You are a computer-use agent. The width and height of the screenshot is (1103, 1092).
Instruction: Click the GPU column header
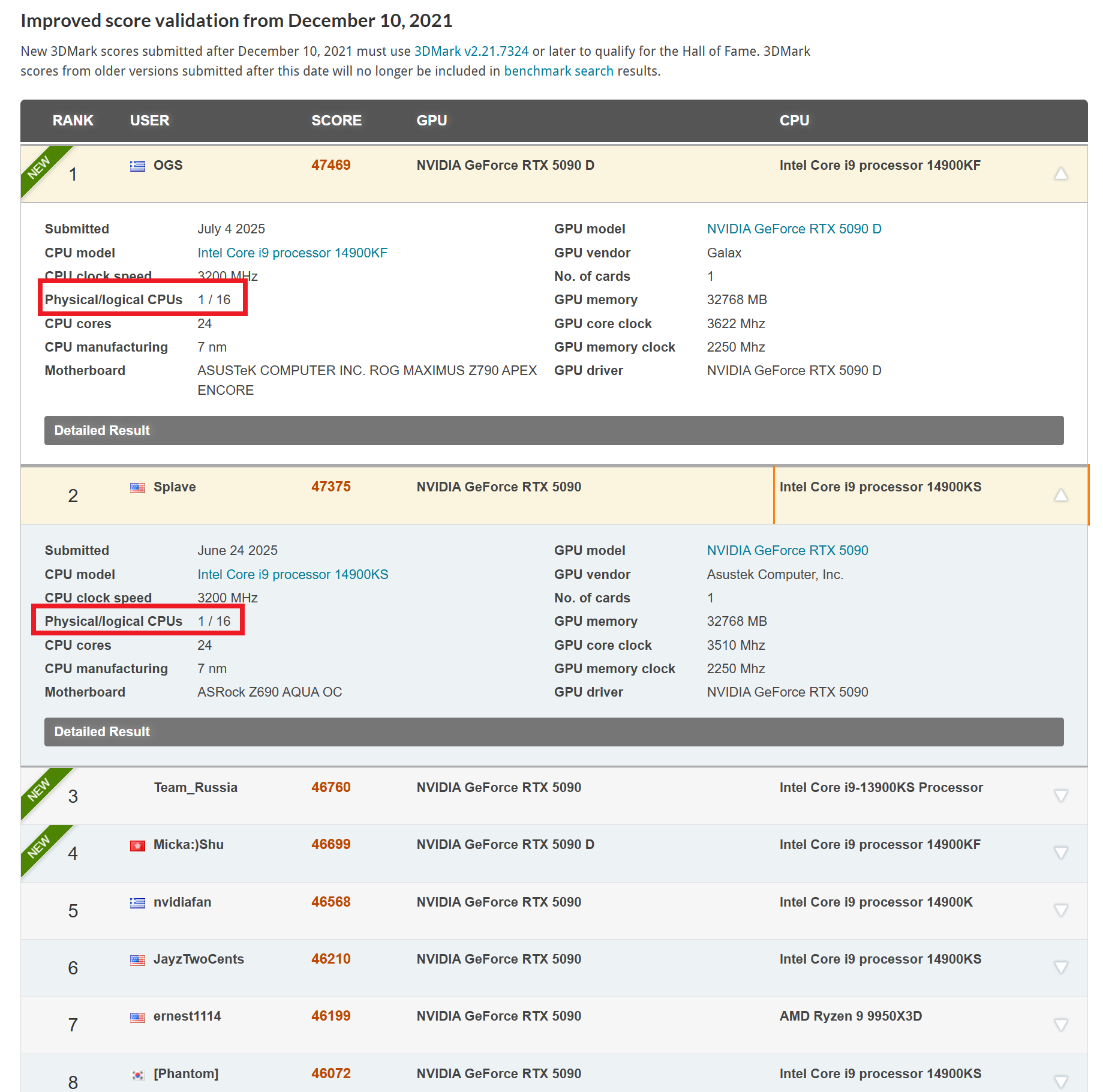click(432, 121)
